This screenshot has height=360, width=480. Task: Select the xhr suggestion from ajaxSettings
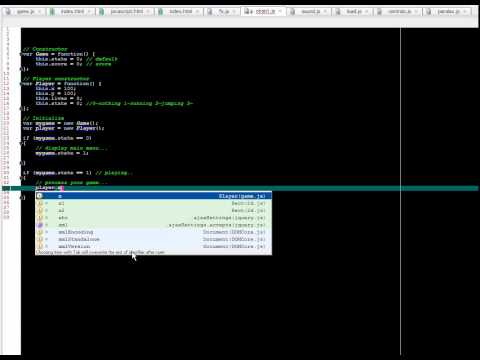(154, 218)
